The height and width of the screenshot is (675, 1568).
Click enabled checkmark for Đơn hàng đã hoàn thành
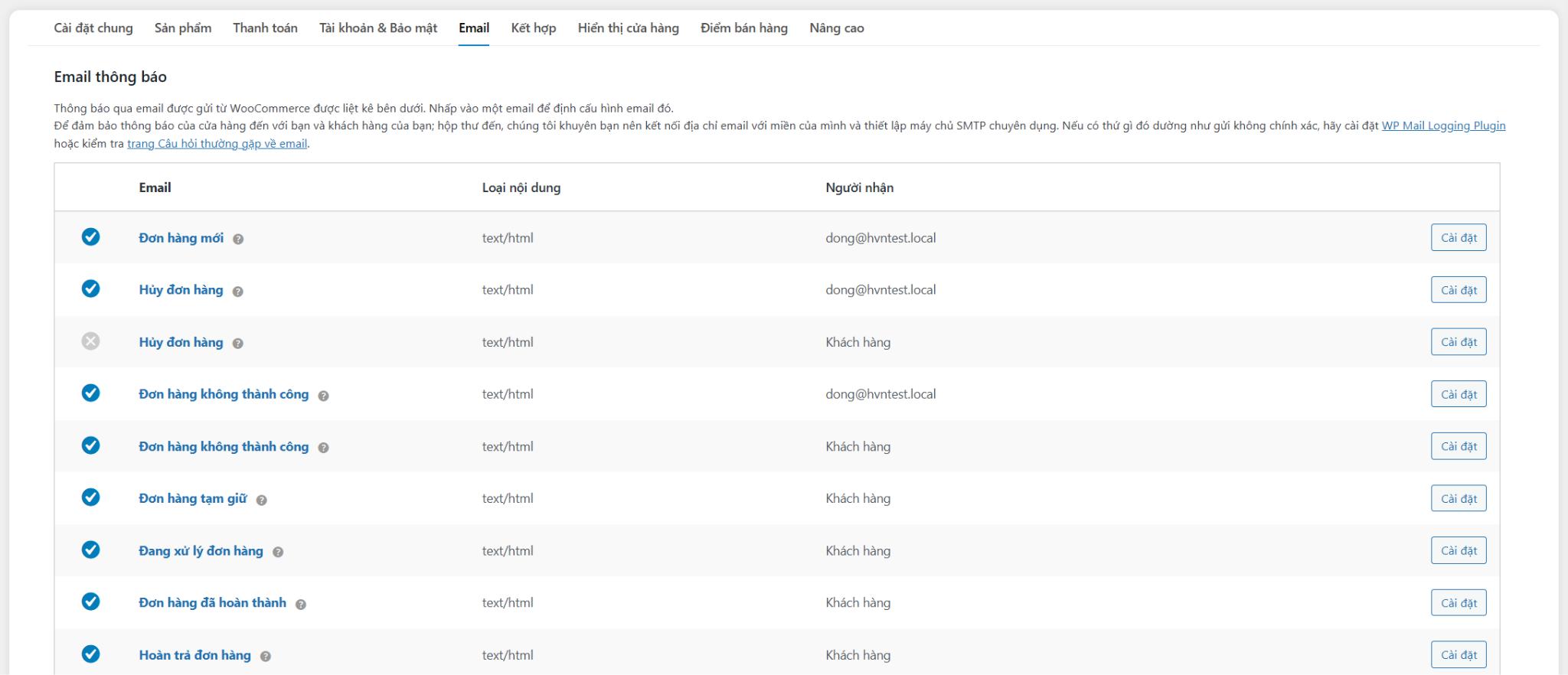click(90, 602)
